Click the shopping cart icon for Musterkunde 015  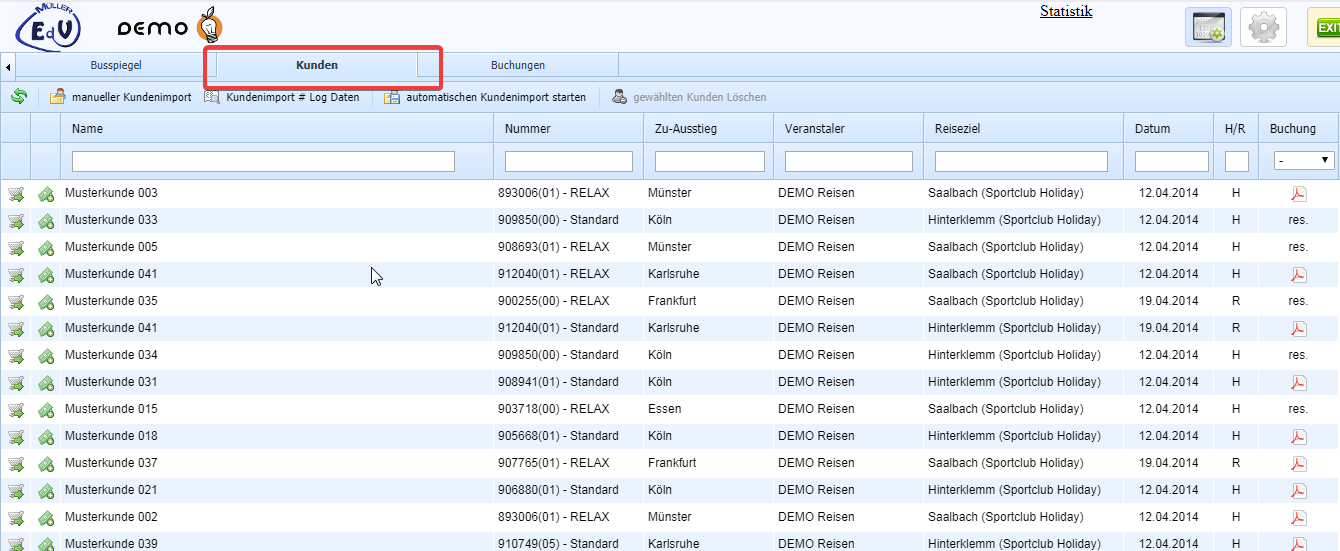tap(17, 410)
